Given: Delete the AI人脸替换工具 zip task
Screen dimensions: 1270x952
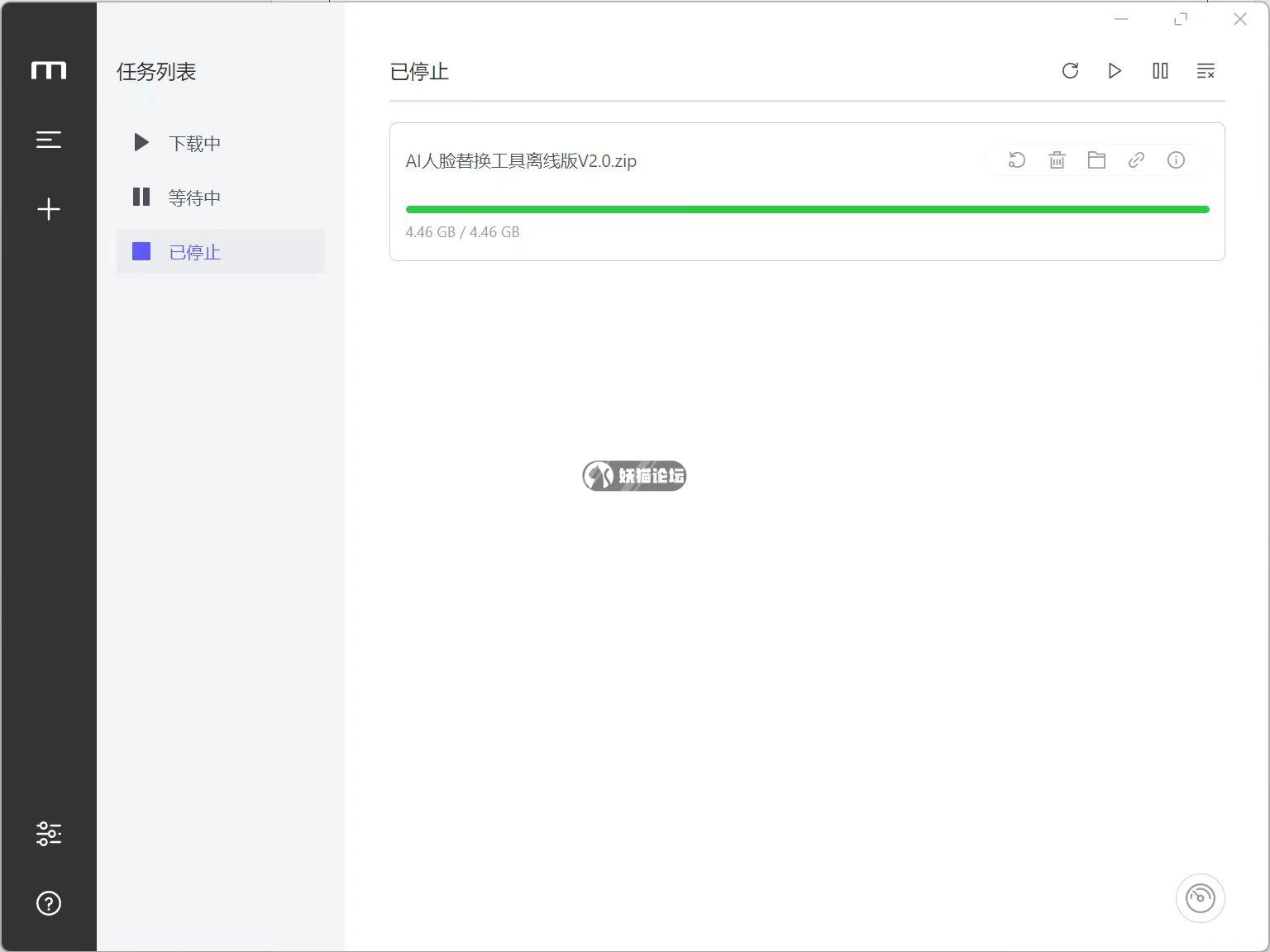Looking at the screenshot, I should 1057,160.
